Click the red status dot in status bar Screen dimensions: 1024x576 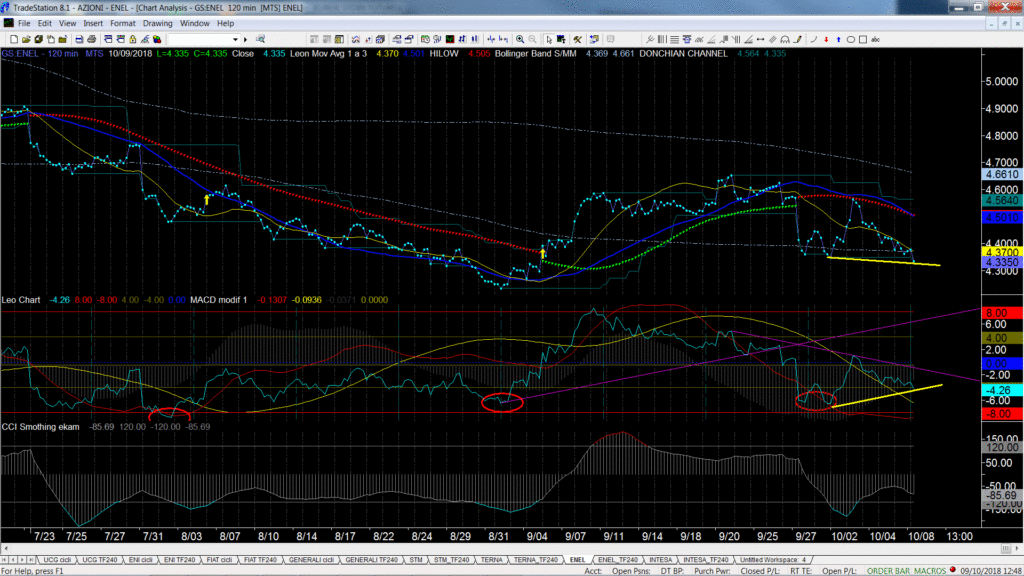pyautogui.click(x=953, y=570)
